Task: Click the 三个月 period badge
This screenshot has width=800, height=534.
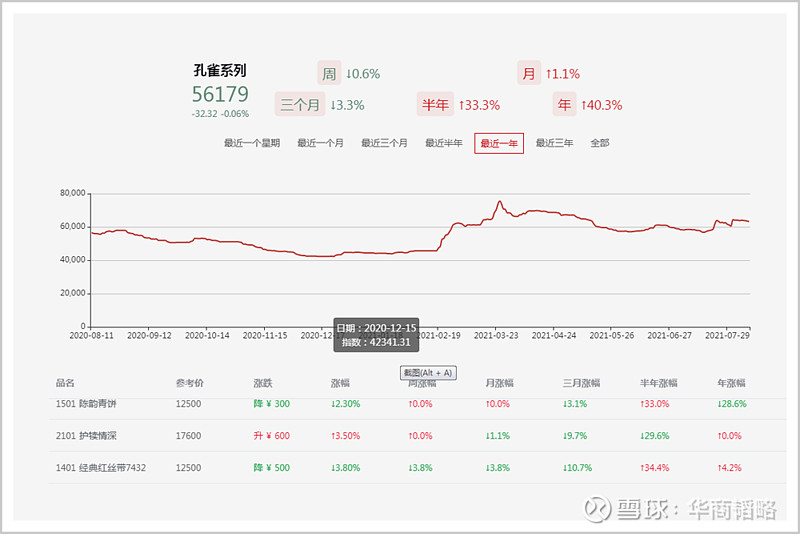Action: tap(300, 105)
